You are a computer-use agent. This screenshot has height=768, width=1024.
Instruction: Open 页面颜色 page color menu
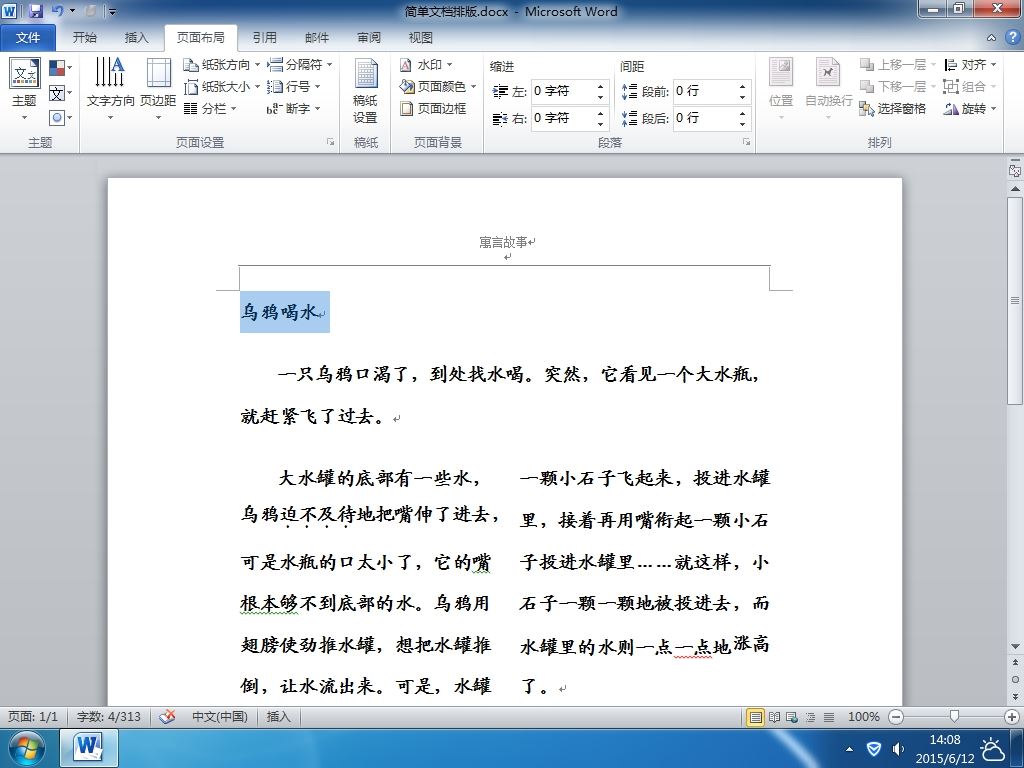(438, 86)
